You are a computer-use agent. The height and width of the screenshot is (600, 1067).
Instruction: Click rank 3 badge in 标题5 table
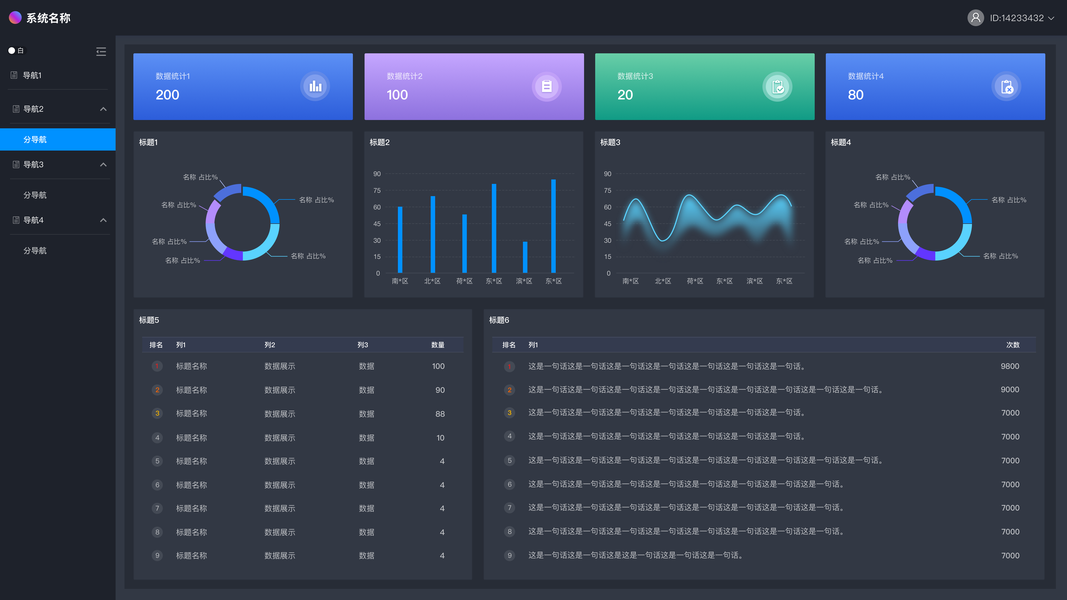point(157,414)
